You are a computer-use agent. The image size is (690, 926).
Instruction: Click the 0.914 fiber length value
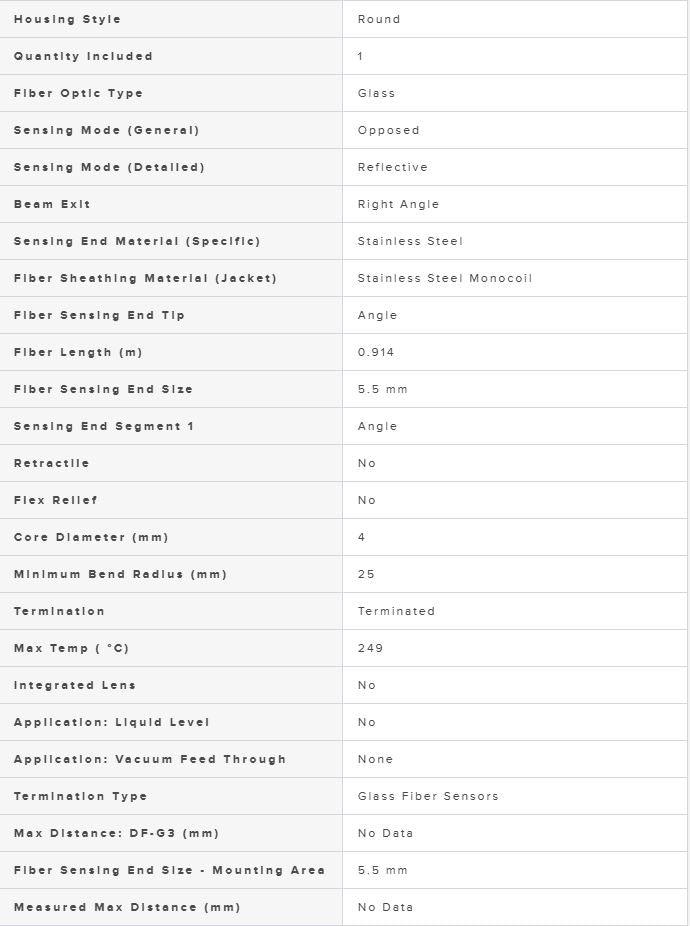coord(376,352)
